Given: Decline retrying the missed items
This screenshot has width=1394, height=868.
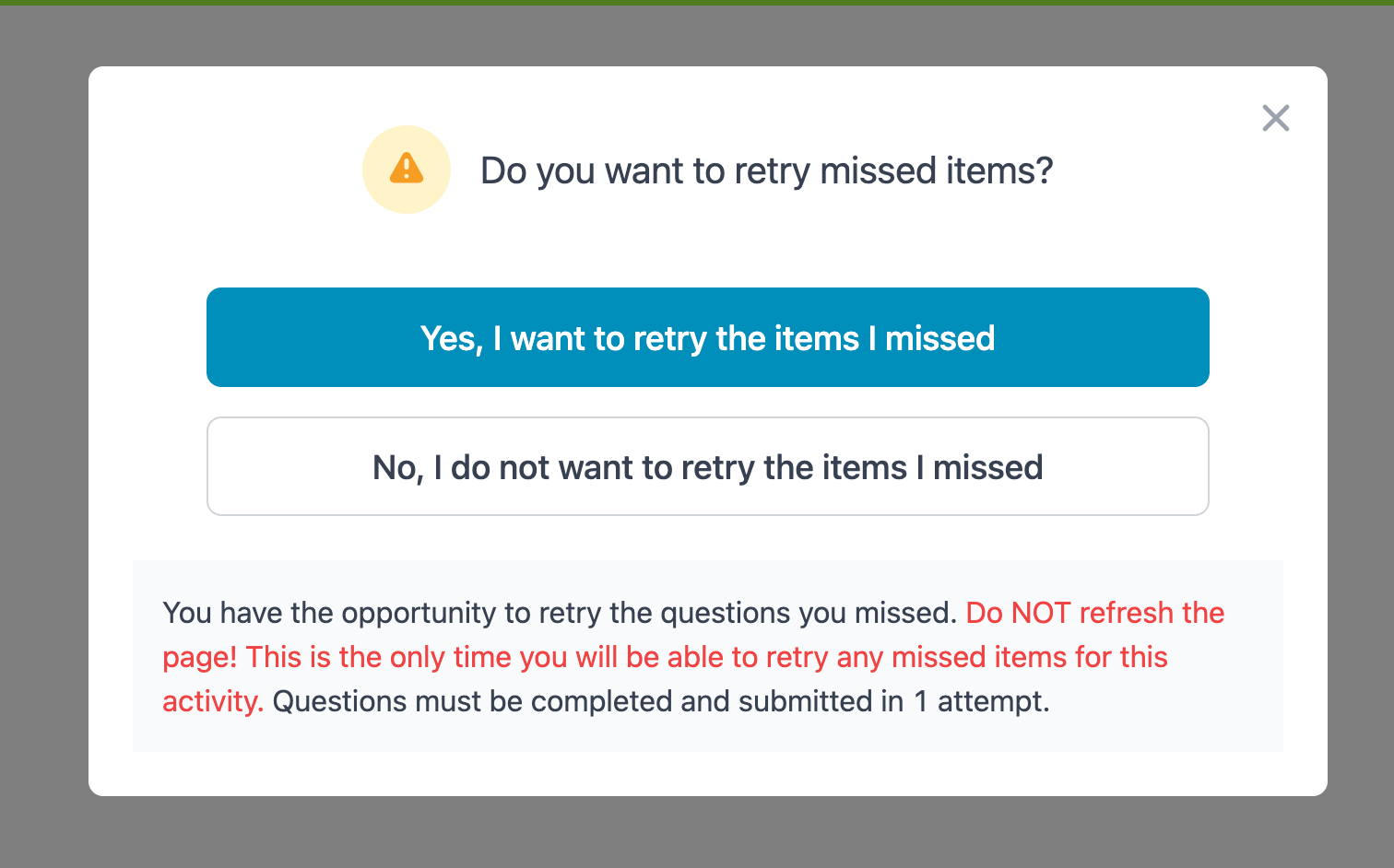Looking at the screenshot, I should (x=708, y=466).
